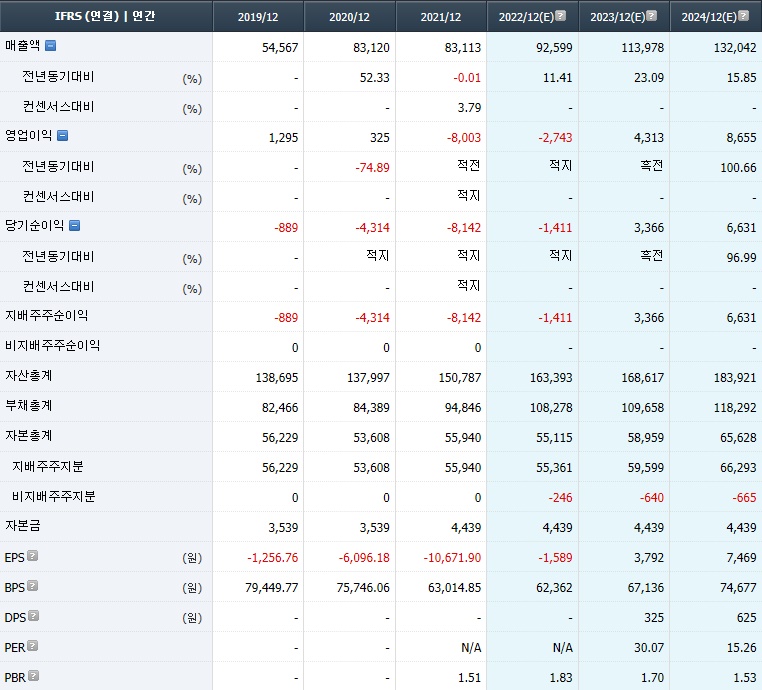
Task: Select the 2021/12 column header
Action: 441,17
